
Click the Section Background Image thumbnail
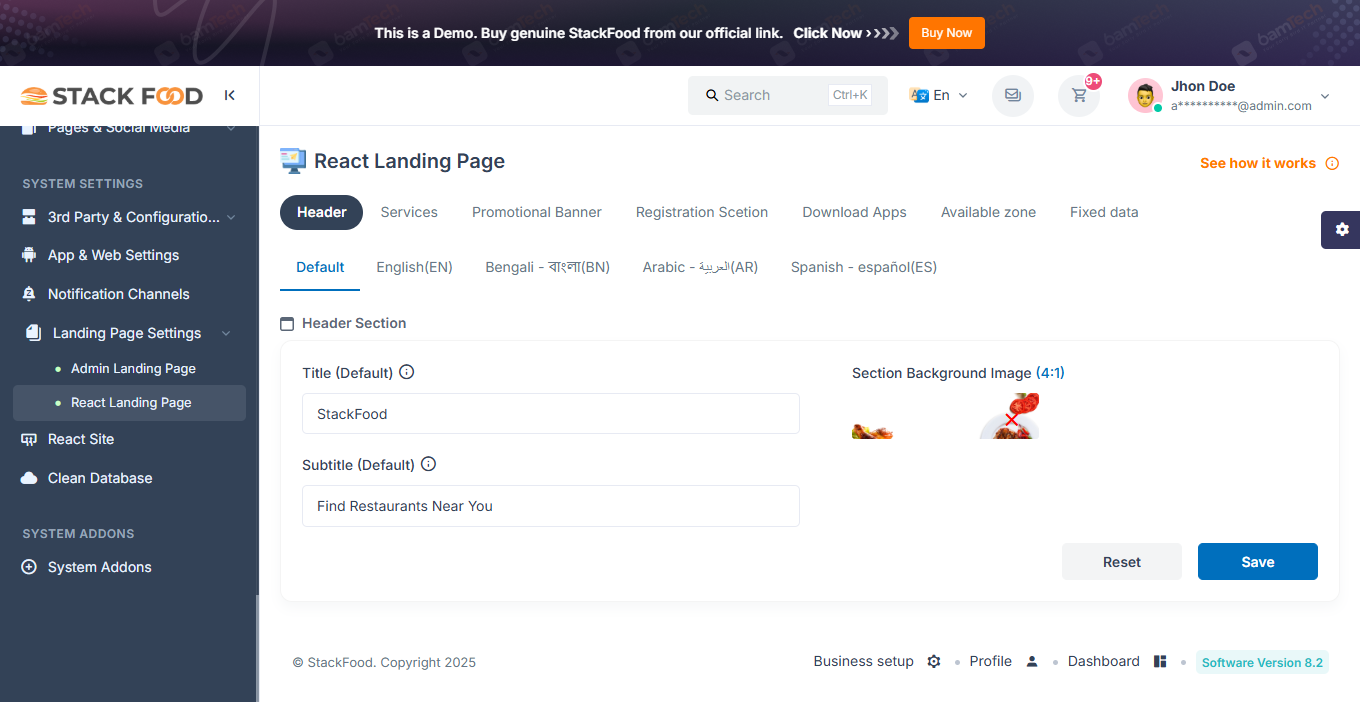(946, 416)
